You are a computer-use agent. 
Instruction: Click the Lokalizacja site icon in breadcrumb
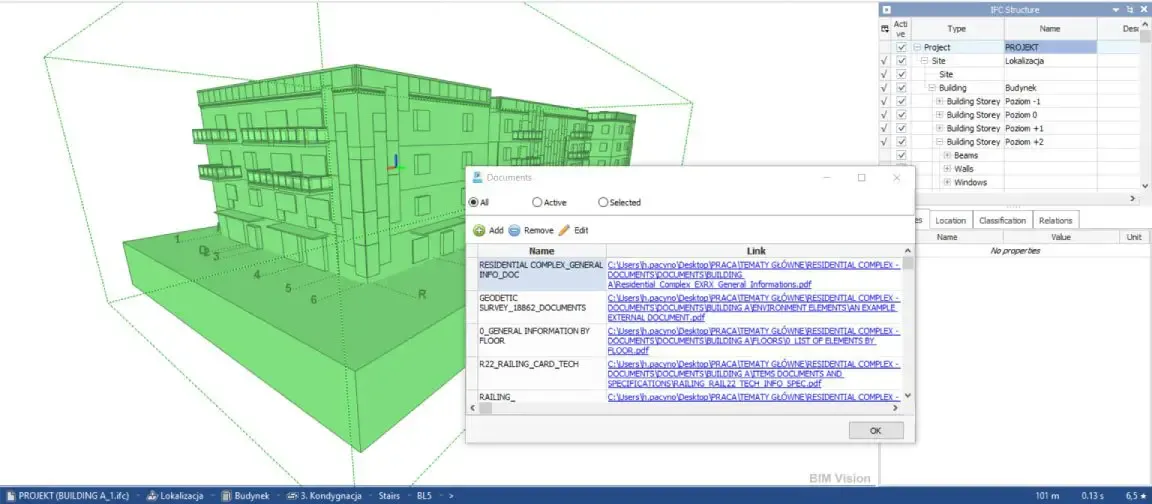point(153,496)
